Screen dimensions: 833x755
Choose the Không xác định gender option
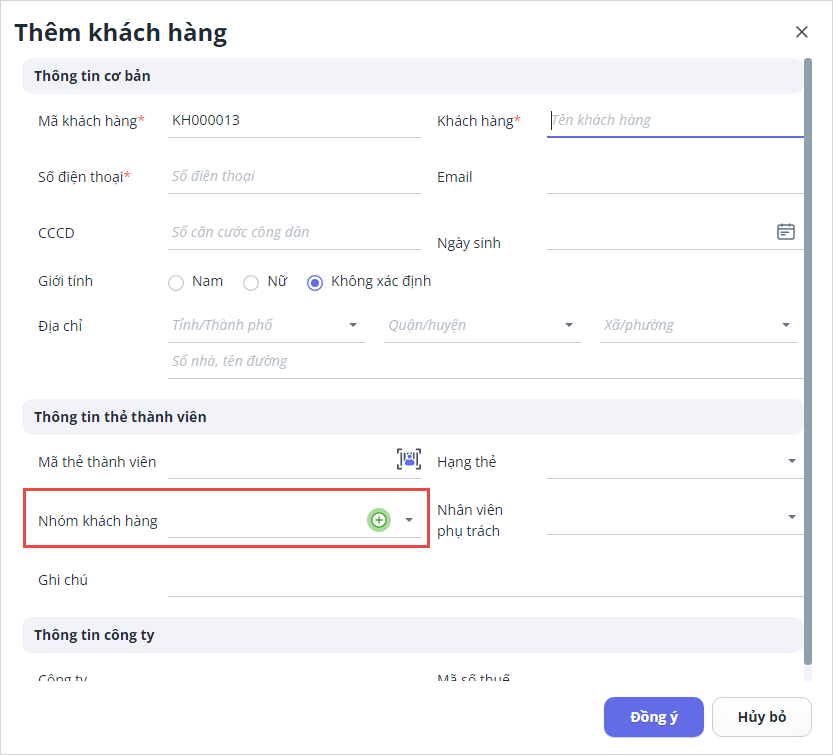pyautogui.click(x=316, y=282)
